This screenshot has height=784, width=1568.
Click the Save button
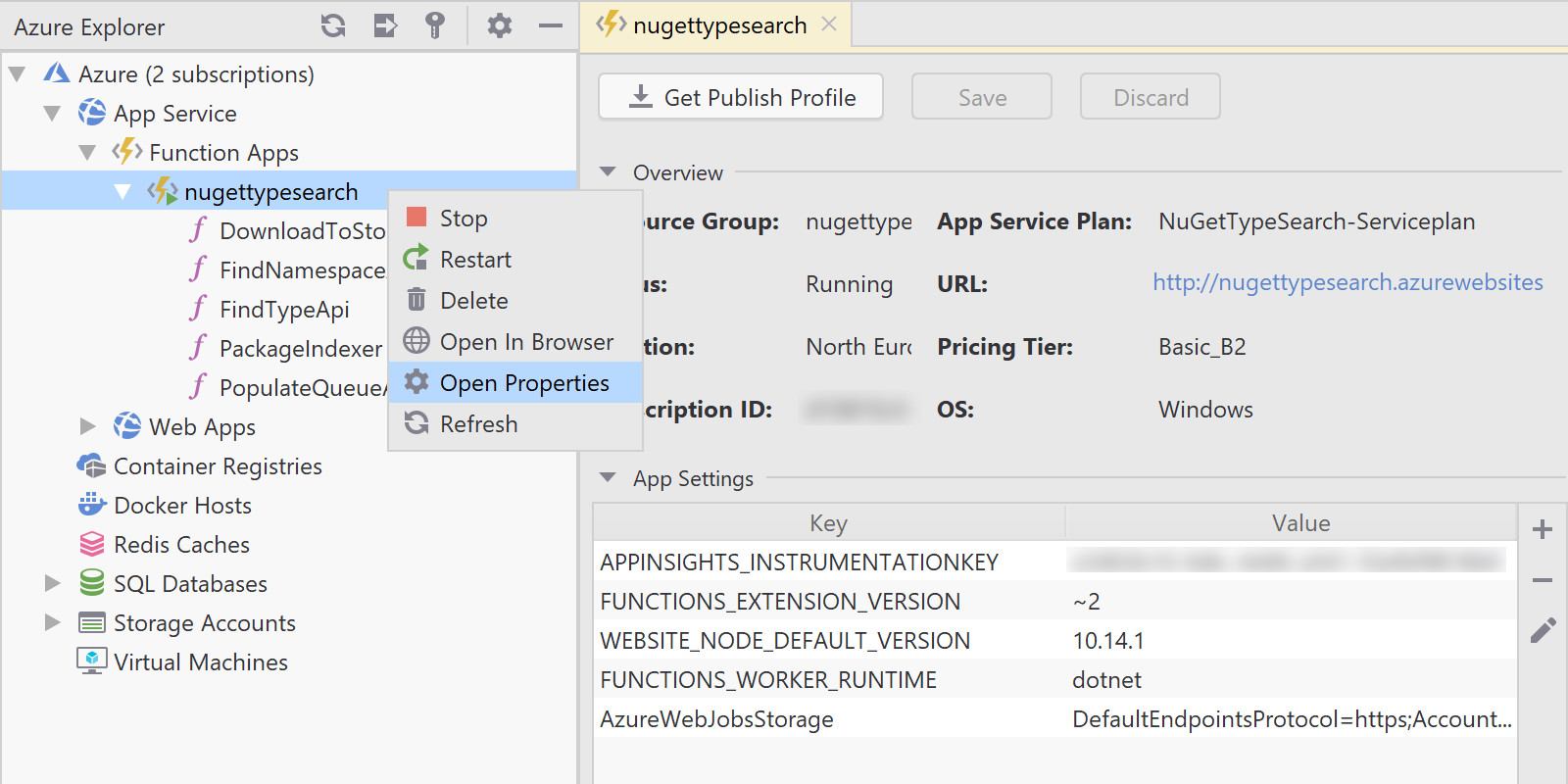[x=982, y=97]
